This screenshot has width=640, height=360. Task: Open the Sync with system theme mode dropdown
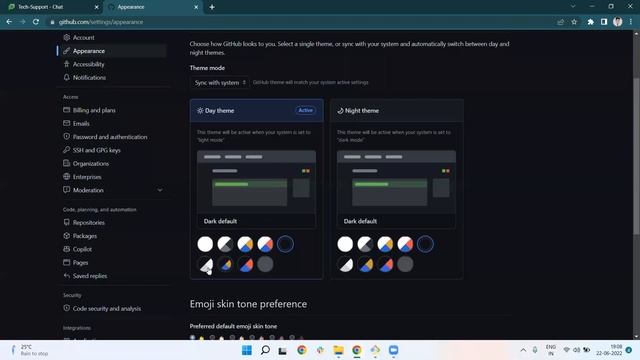pyautogui.click(x=220, y=82)
